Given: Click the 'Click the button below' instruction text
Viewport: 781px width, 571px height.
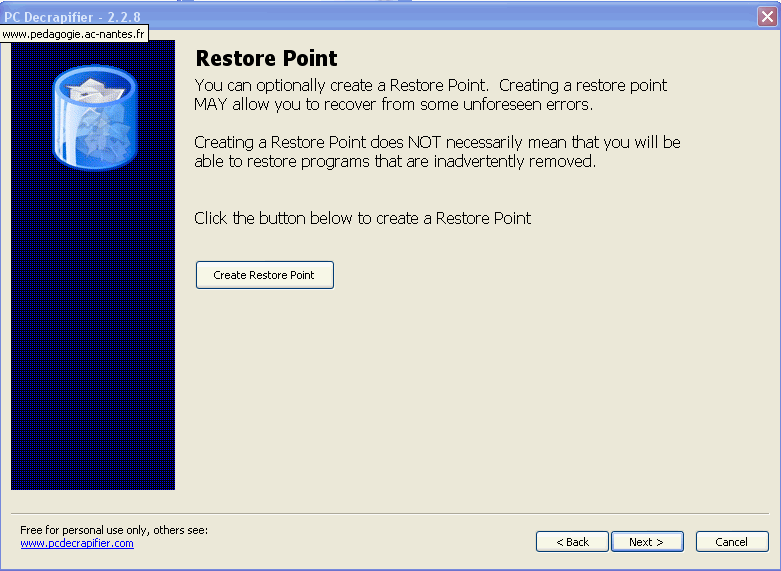Looking at the screenshot, I should pos(363,218).
